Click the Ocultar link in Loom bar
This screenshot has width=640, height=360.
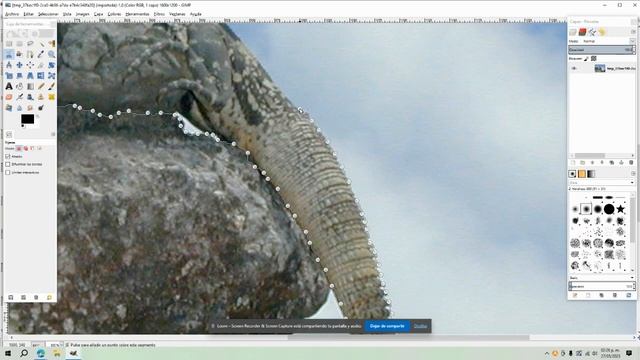pos(420,326)
